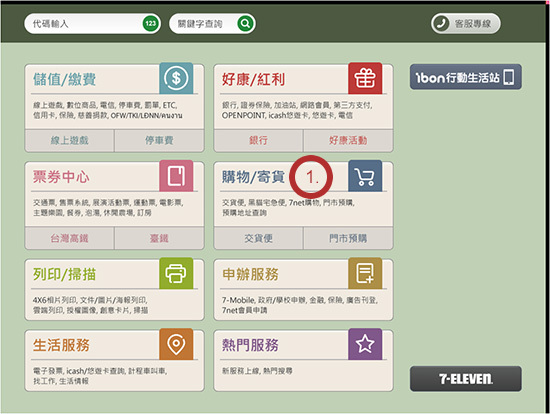
Task: Select the 臺鐵 ticket button
Action: click(159, 238)
